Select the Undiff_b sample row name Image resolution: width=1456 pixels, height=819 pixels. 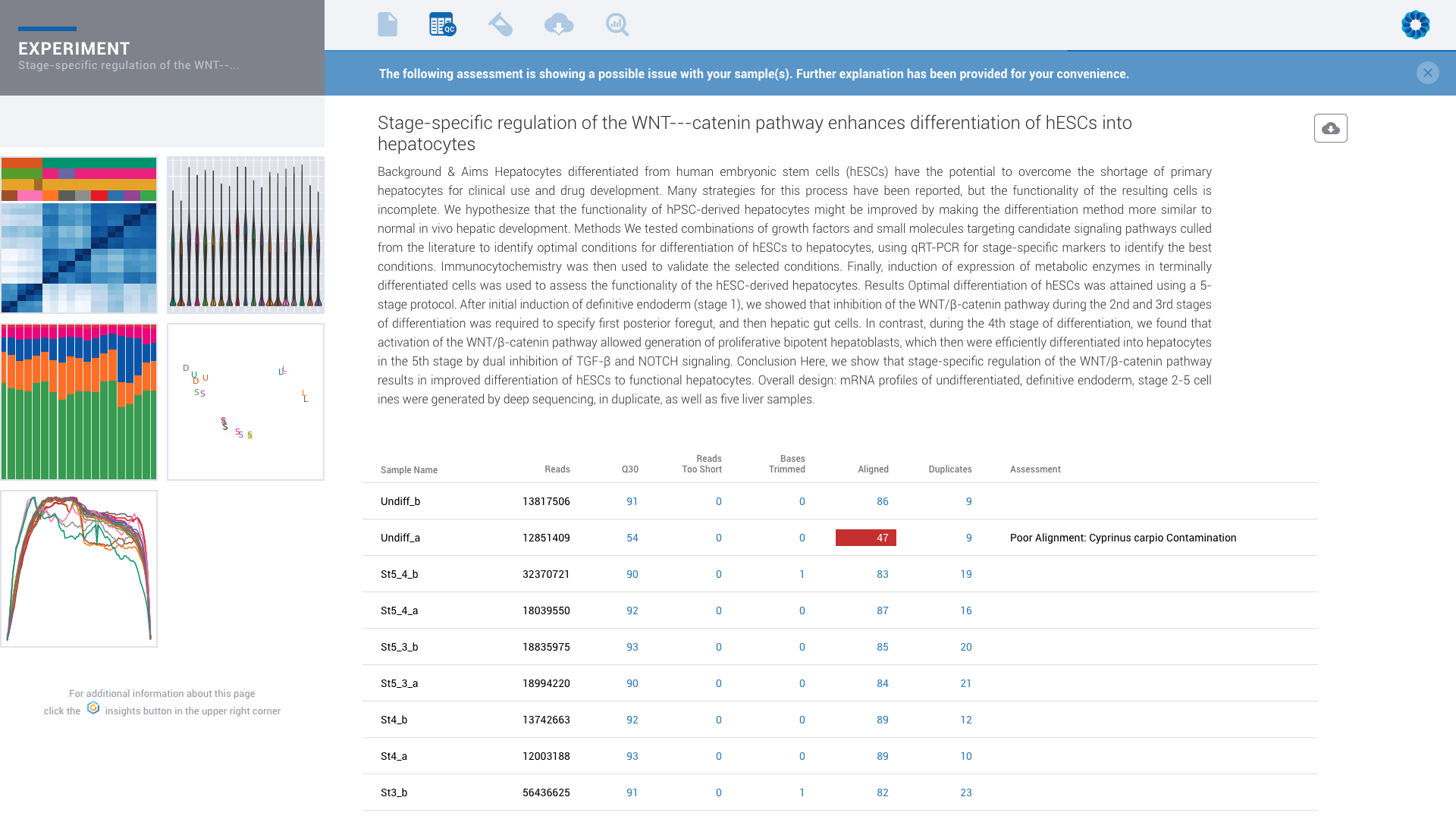click(x=400, y=501)
